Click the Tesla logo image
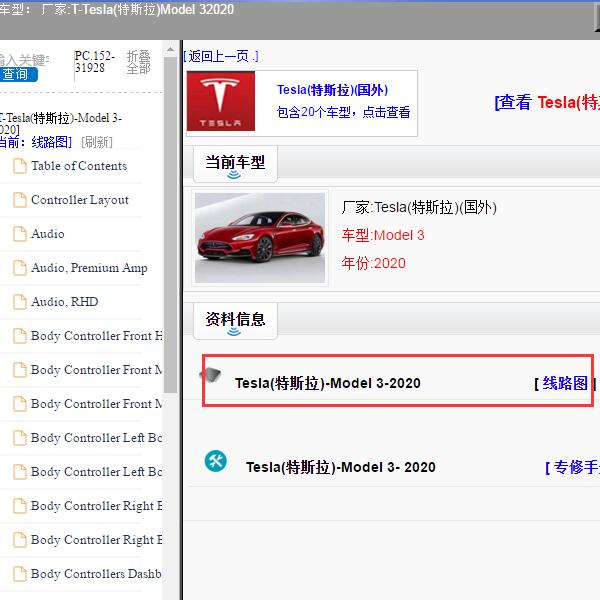 coord(221,101)
